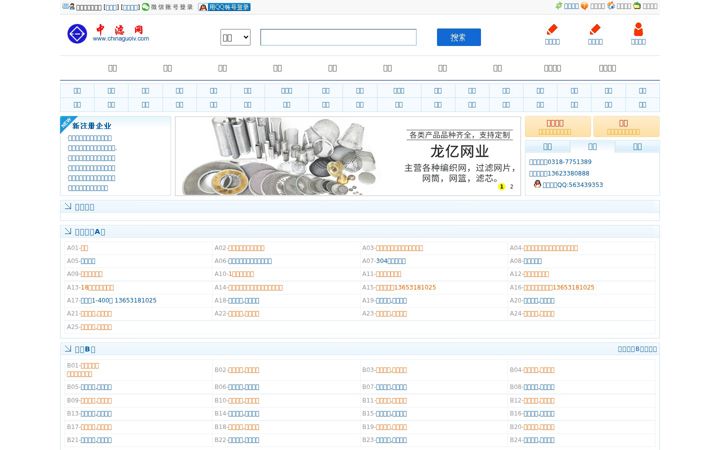Screen dimensions: 720x450
Task: Open listing B01
Action: [83, 370]
